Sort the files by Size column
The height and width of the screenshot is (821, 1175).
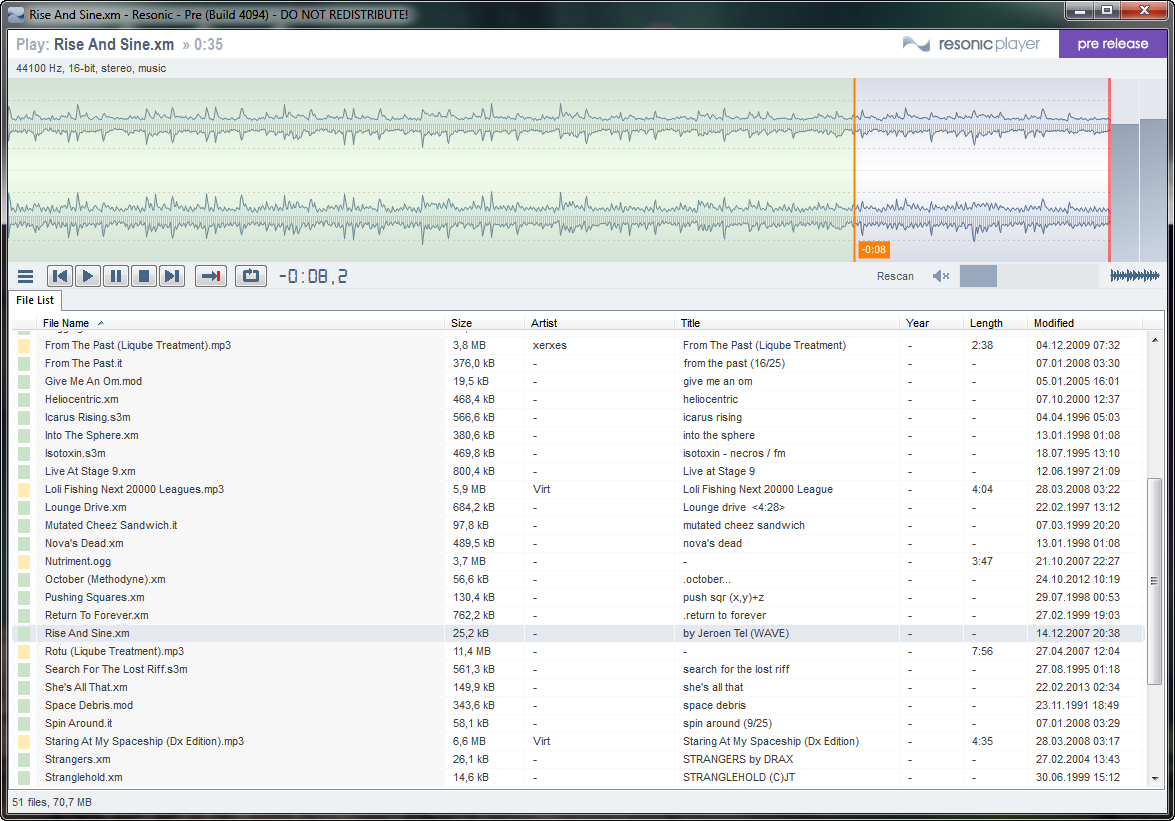click(x=462, y=323)
